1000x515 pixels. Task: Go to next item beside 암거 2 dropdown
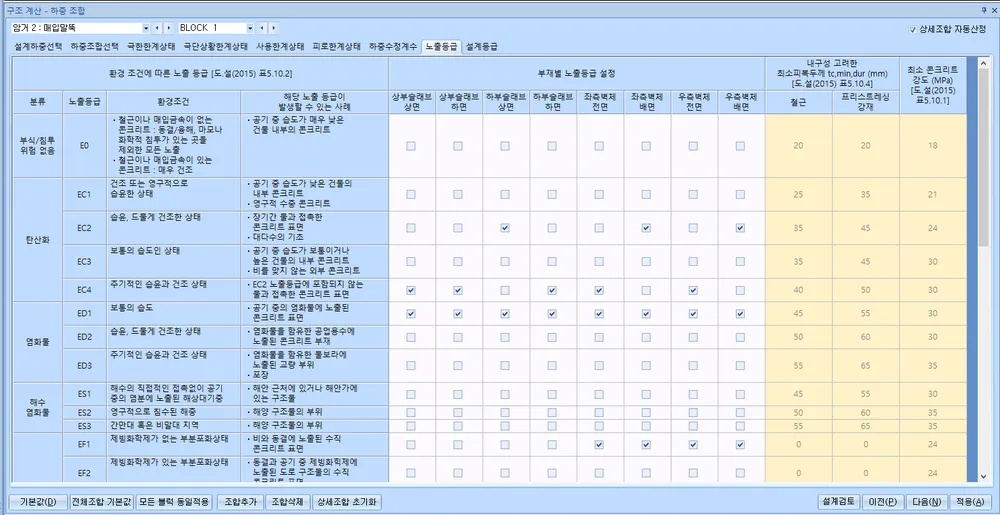pyautogui.click(x=168, y=28)
